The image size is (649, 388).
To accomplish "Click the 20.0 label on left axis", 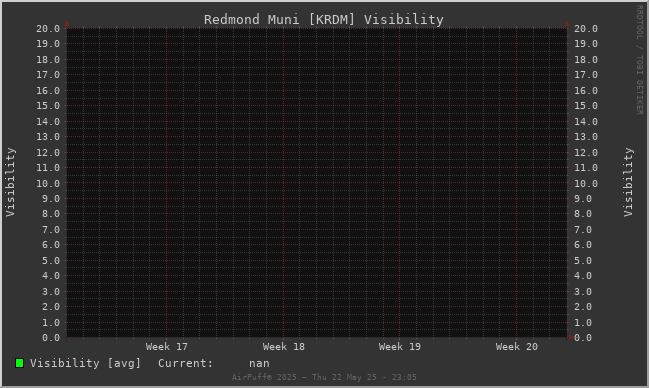I will click(48, 29).
